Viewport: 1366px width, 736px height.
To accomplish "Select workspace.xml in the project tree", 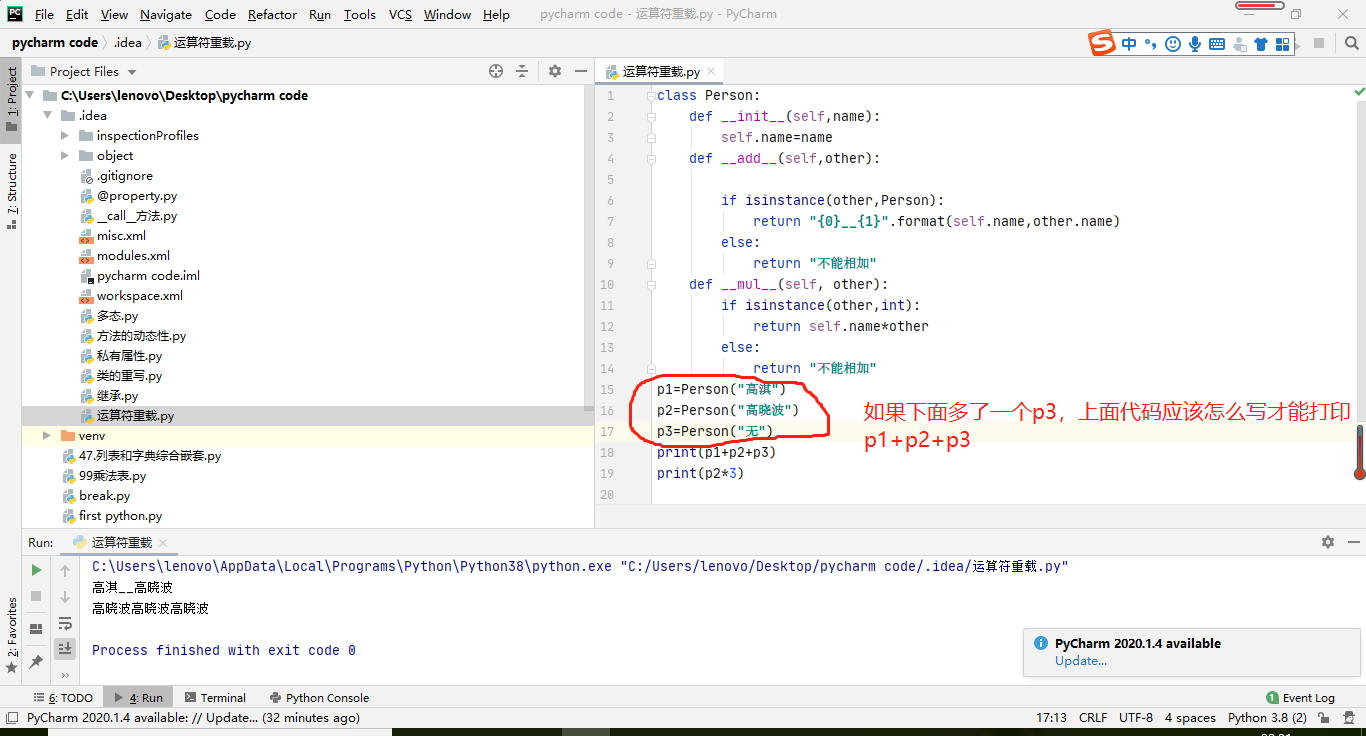I will (x=139, y=296).
